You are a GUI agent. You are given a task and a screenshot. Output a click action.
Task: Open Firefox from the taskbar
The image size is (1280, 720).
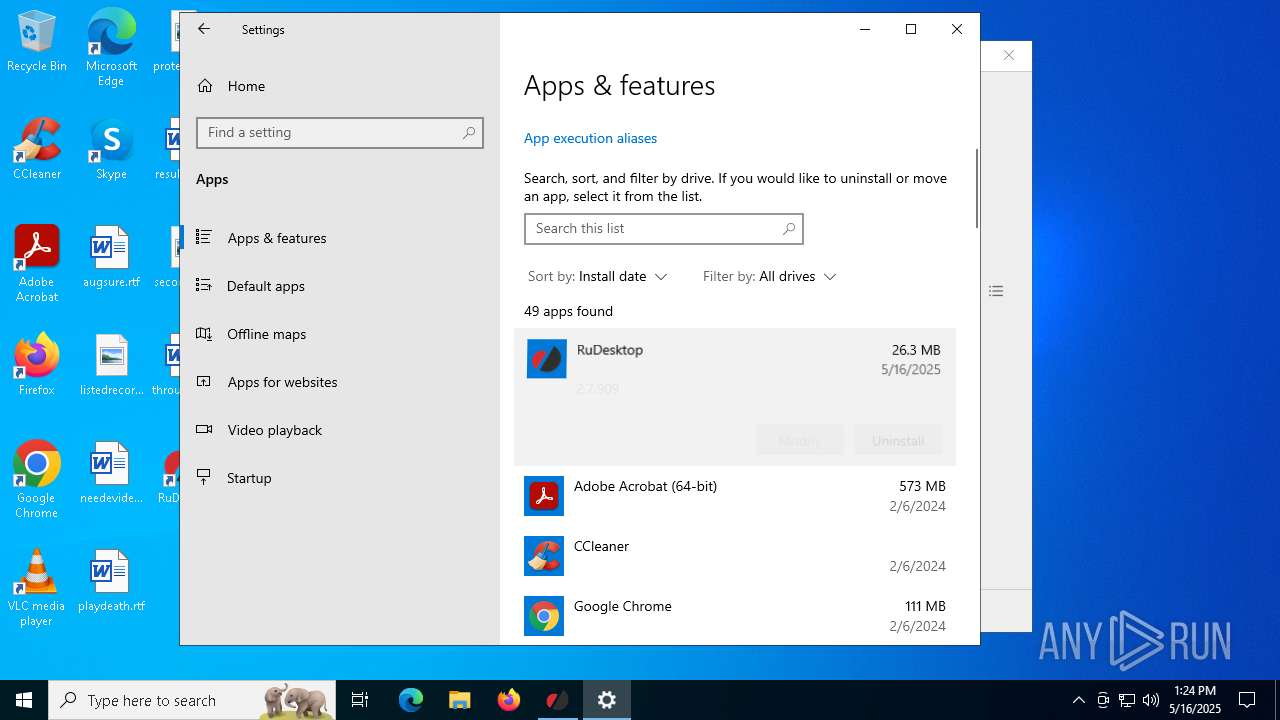pos(508,700)
